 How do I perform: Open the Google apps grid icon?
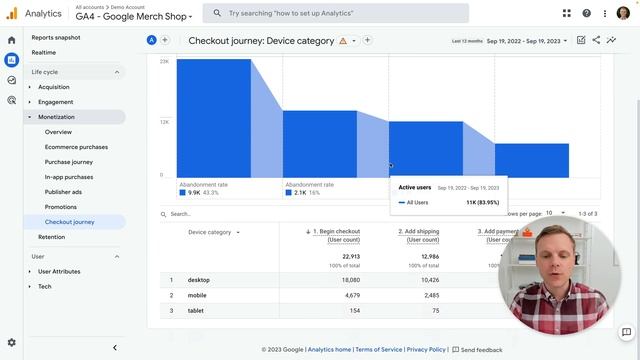point(567,13)
